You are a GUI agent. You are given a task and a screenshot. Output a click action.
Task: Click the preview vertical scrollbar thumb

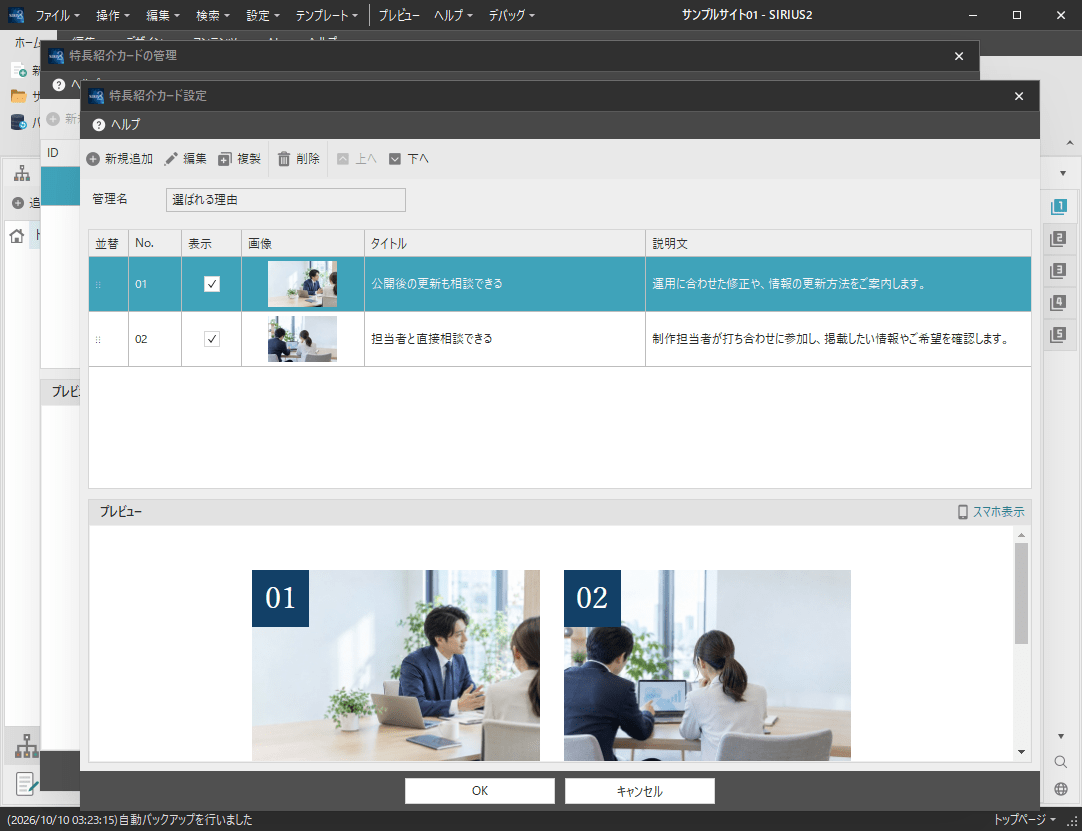click(1022, 594)
